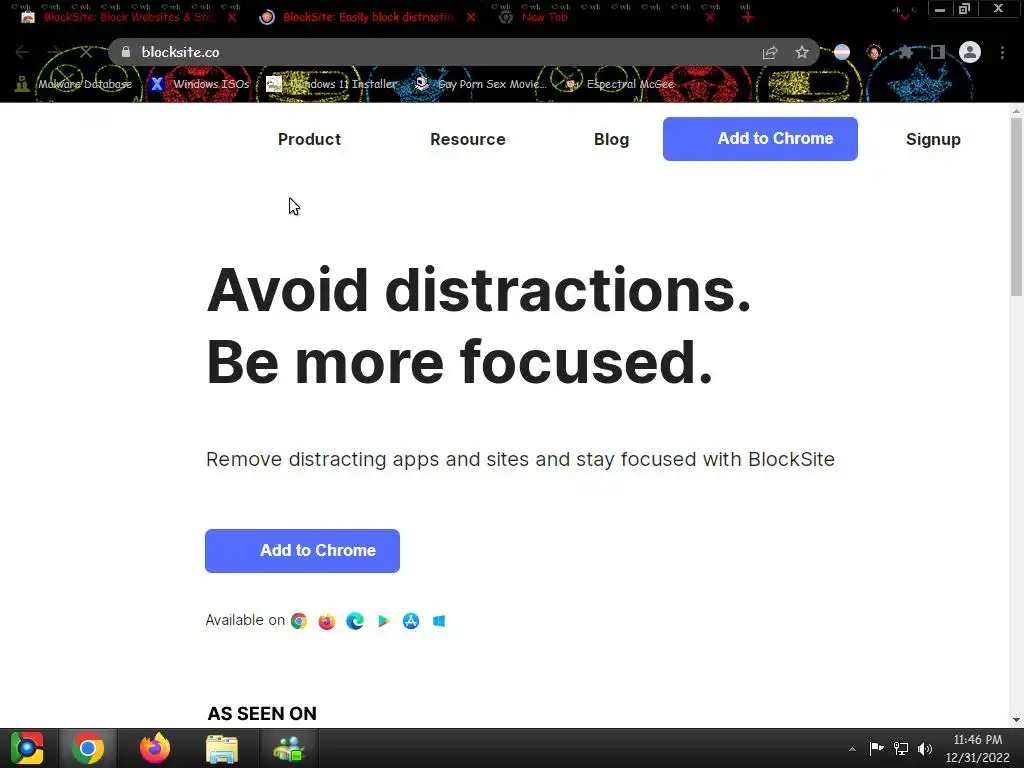
Task: Open the tab search dropdown arrow
Action: click(904, 17)
